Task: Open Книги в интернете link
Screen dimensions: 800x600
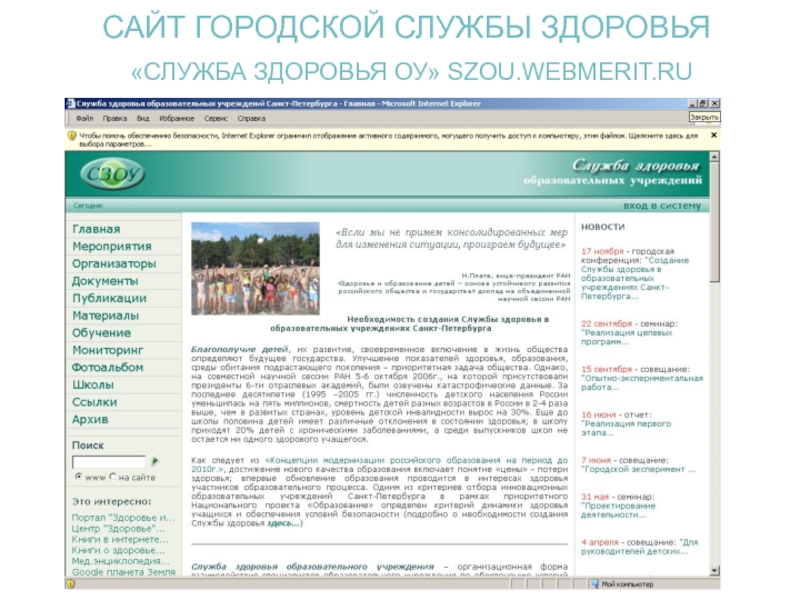Action: (120, 539)
